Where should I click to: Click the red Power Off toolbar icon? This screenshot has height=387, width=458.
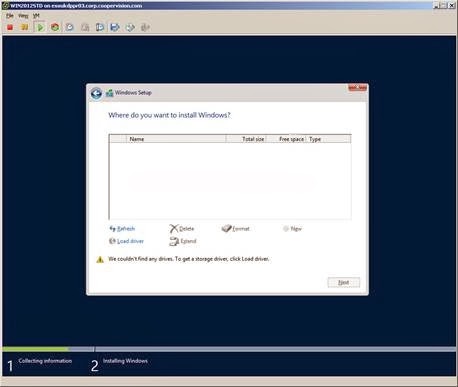[x=10, y=27]
